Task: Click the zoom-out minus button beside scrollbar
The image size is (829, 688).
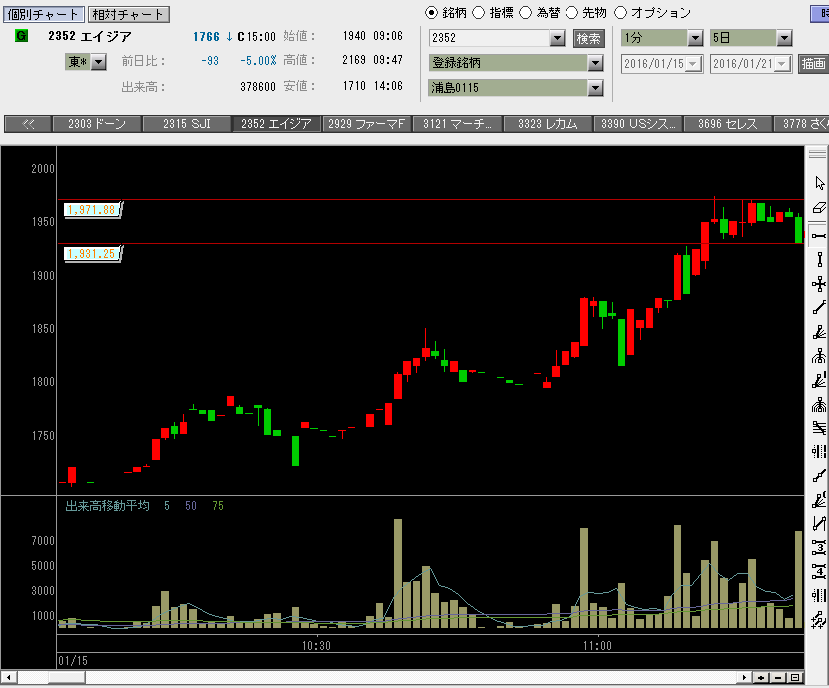Action: point(778,677)
